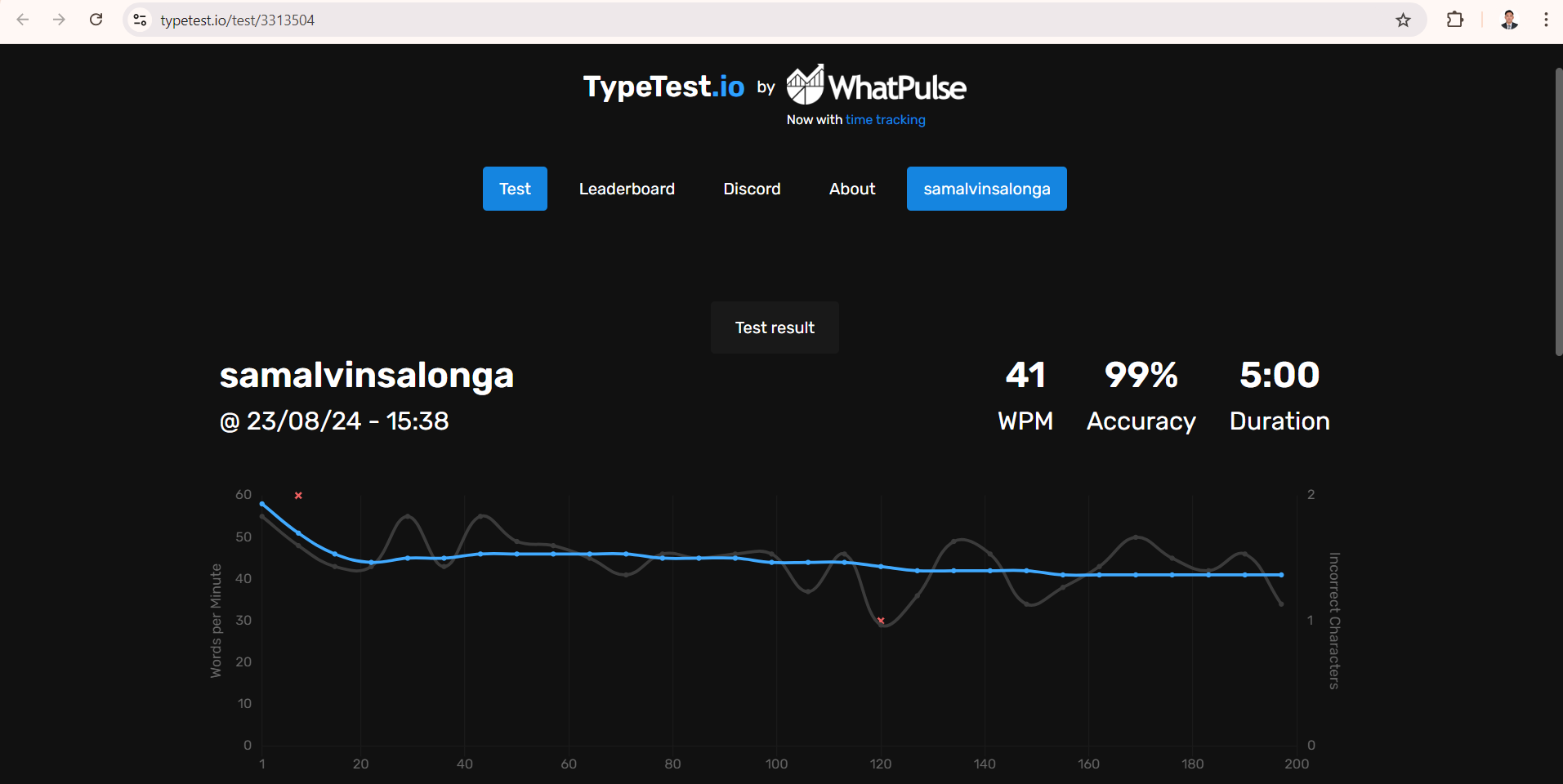Screen dimensions: 1563x784
Task: Open the Discord link in navigation
Action: (752, 189)
